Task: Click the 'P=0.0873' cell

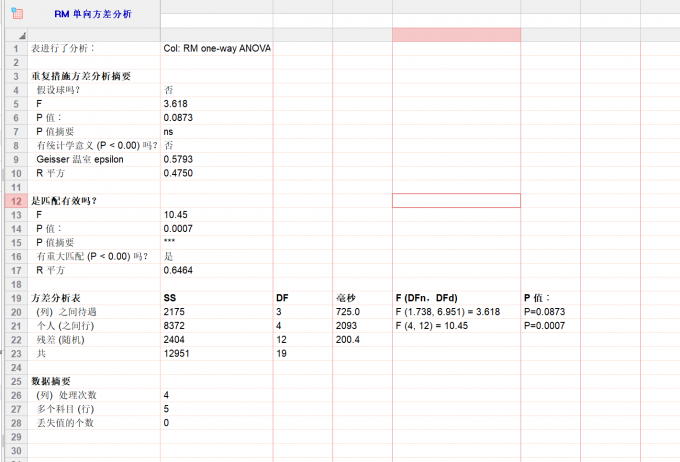Action: point(544,312)
